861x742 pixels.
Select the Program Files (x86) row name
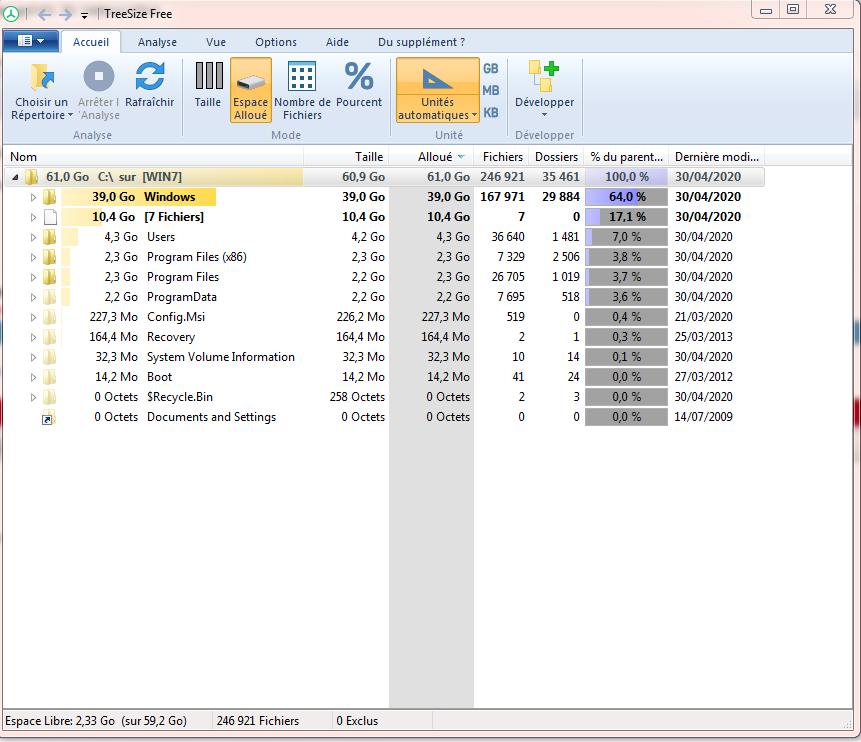pos(197,256)
